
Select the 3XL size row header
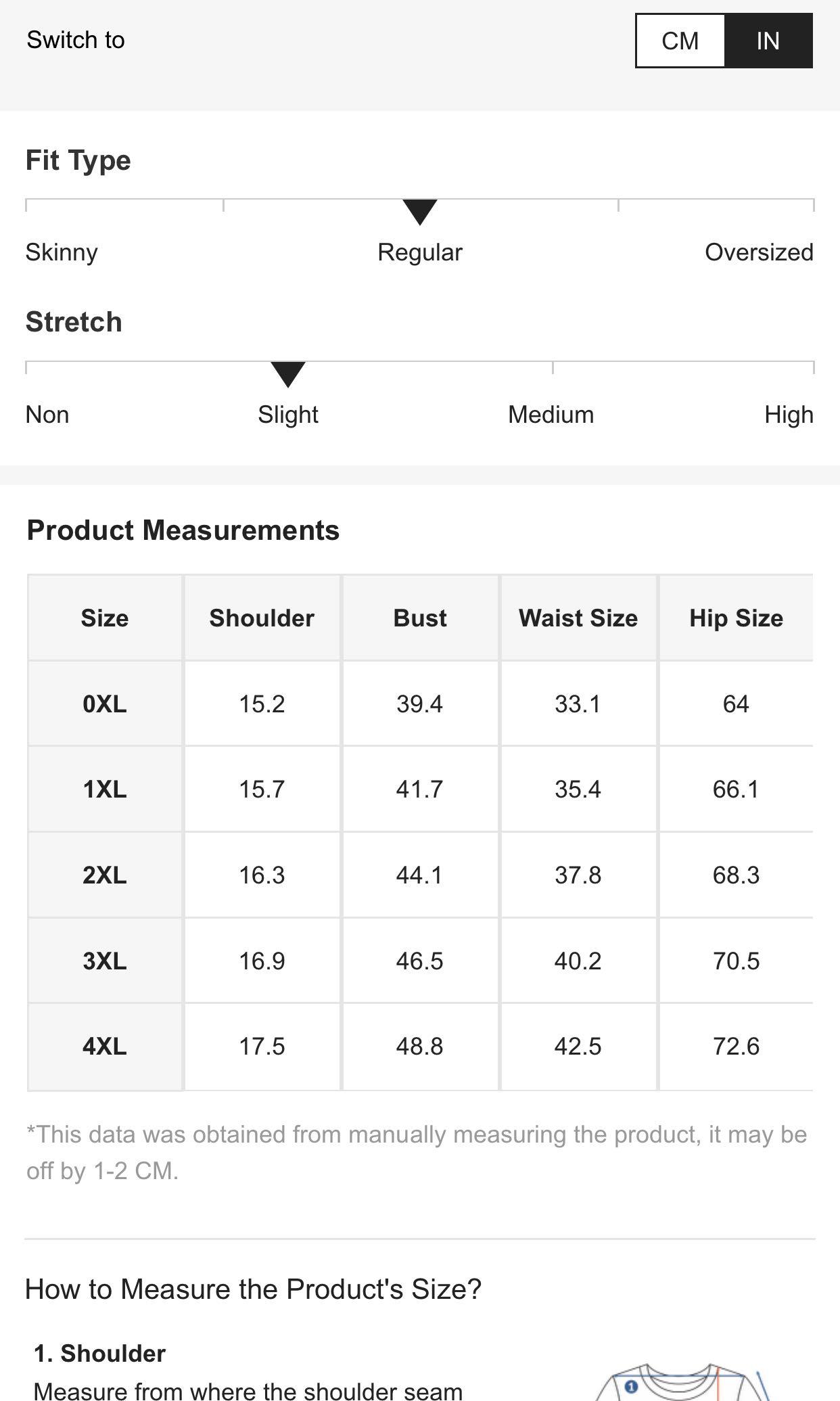point(105,961)
